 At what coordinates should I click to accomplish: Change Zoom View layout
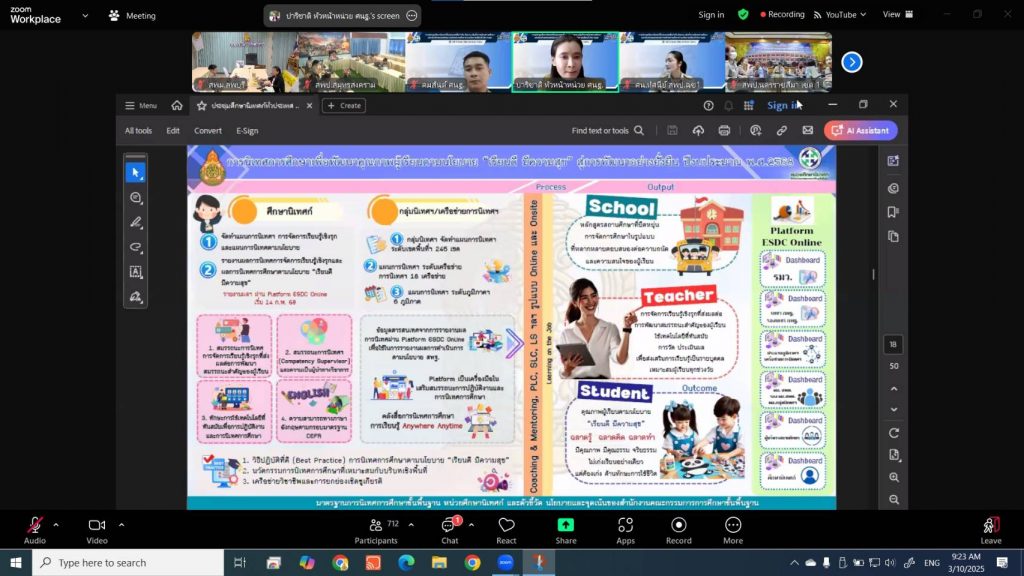click(898, 14)
